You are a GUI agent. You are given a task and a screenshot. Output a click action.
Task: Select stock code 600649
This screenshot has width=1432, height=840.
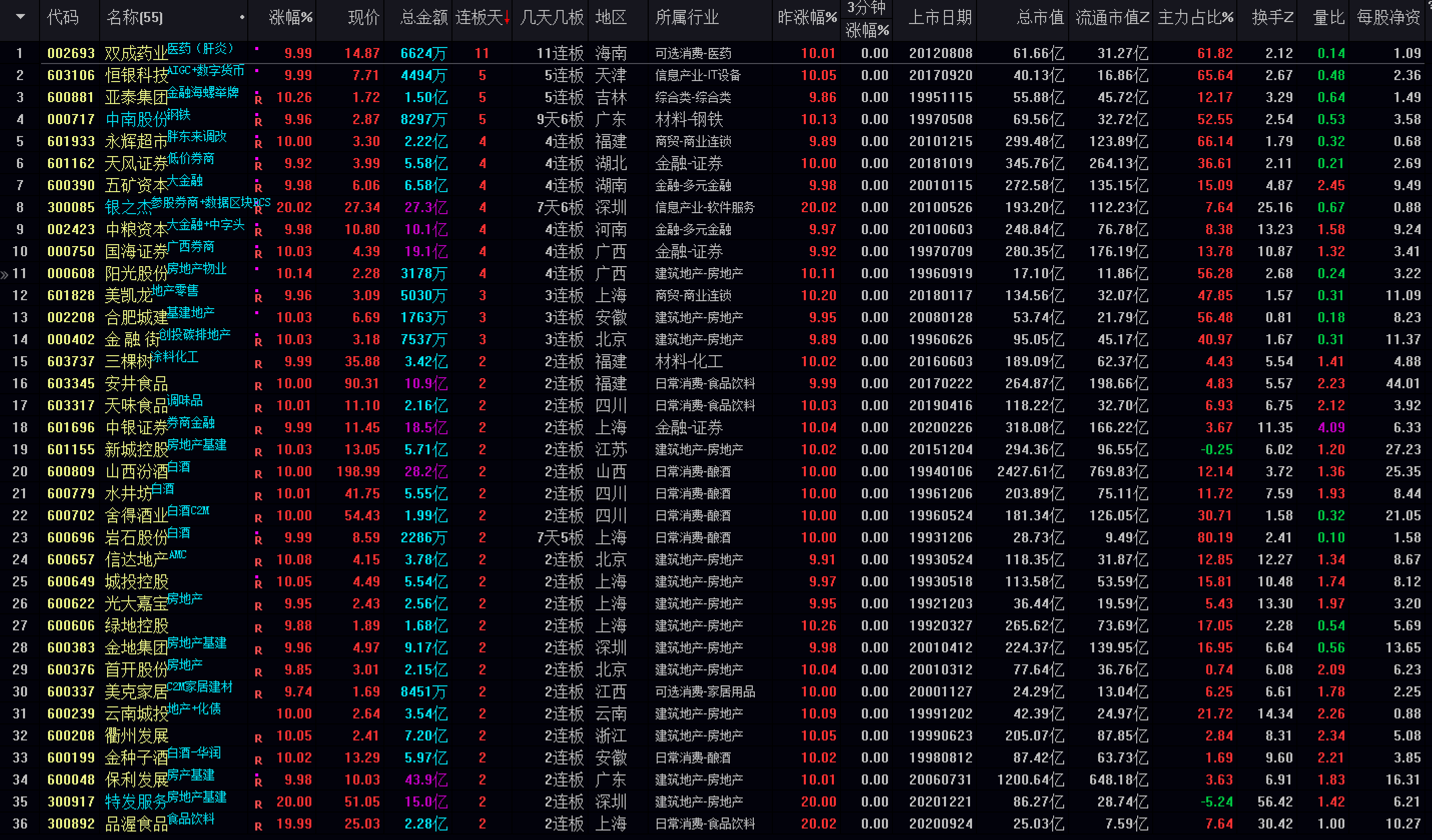coord(71,582)
